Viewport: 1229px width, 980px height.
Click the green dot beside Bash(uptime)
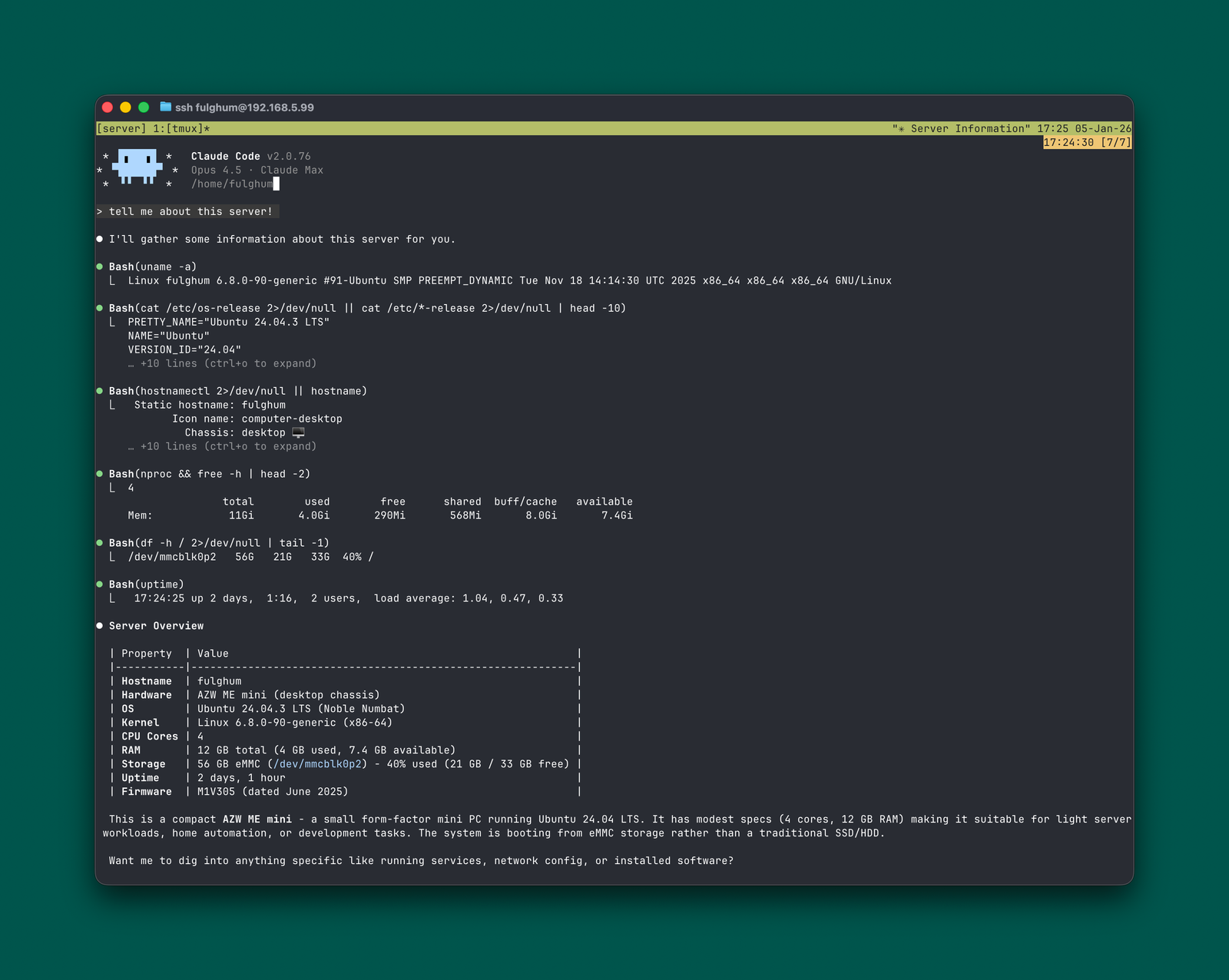click(101, 583)
